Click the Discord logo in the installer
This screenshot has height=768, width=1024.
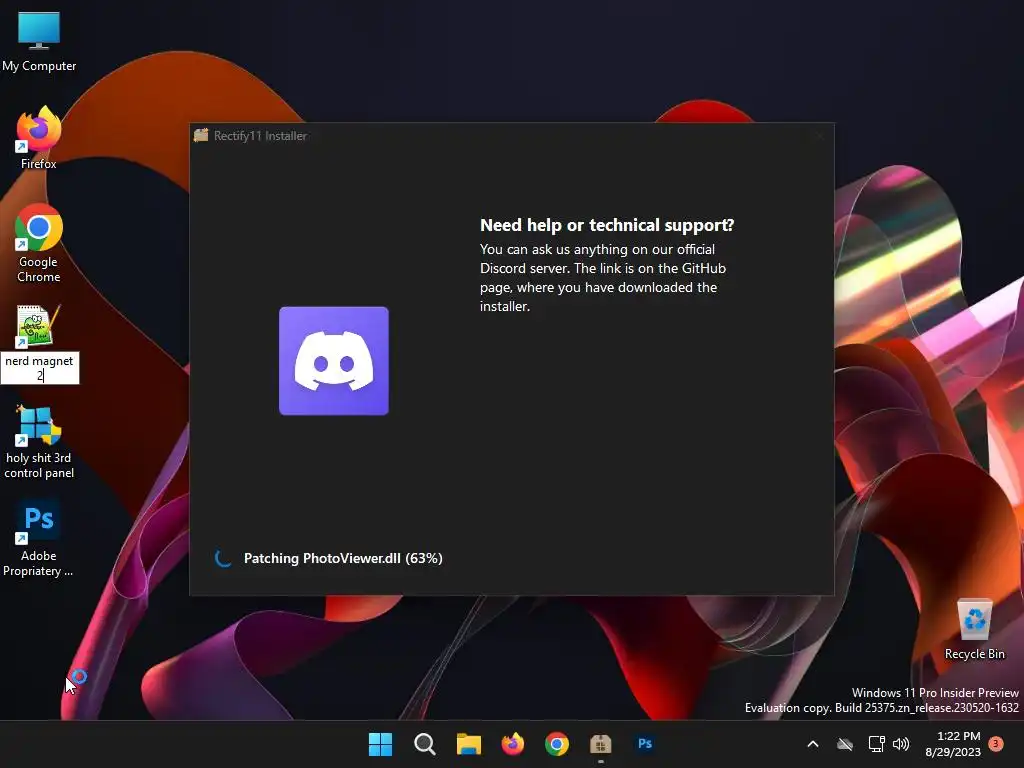pos(334,360)
